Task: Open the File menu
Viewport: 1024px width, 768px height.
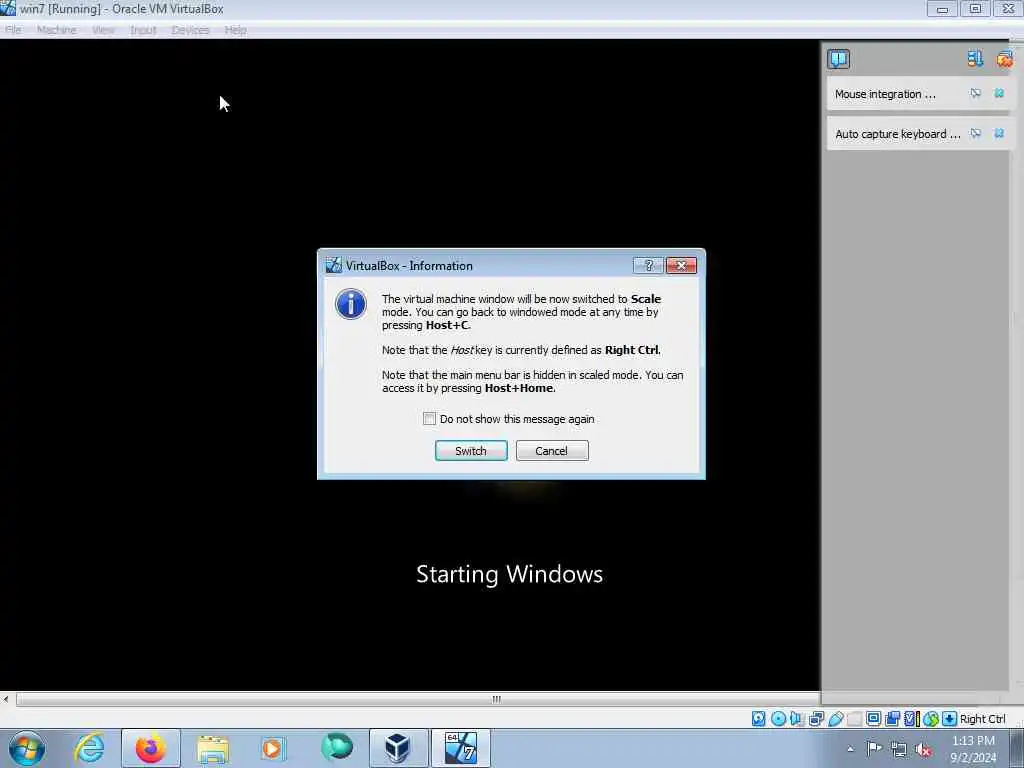Action: tap(13, 30)
